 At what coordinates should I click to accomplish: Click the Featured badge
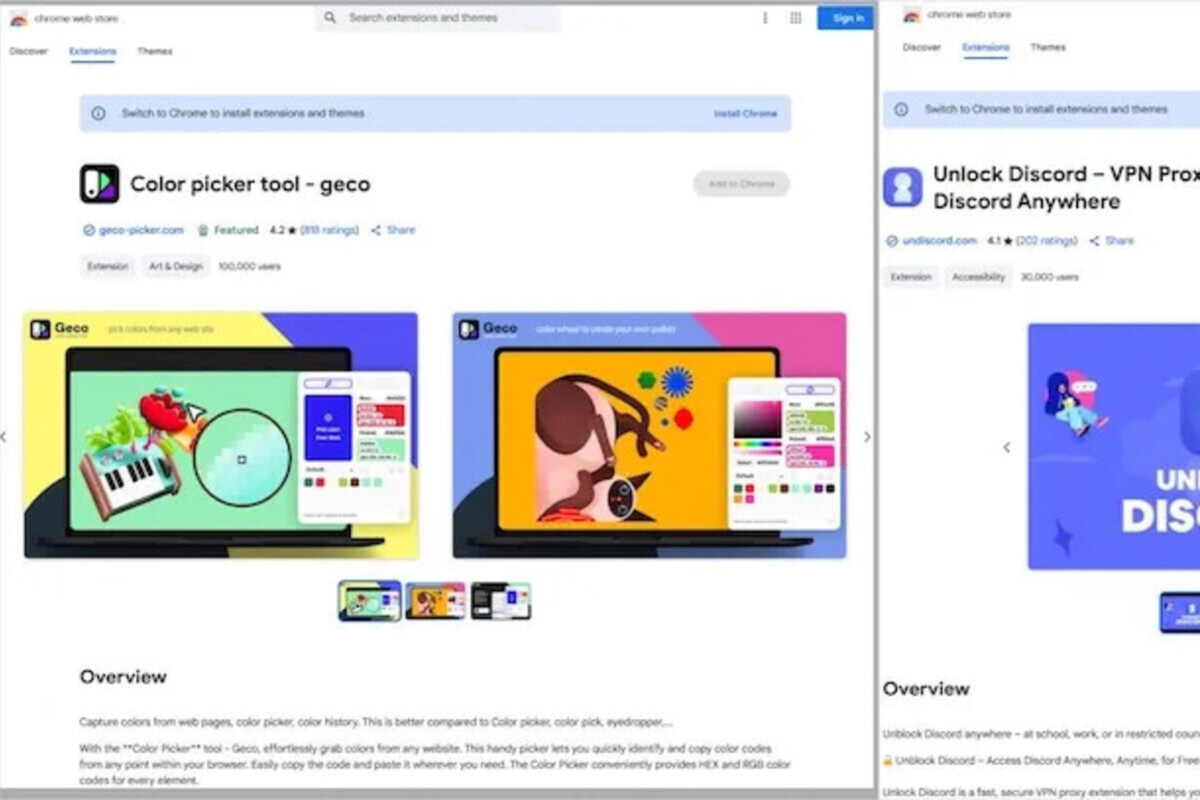[x=228, y=230]
